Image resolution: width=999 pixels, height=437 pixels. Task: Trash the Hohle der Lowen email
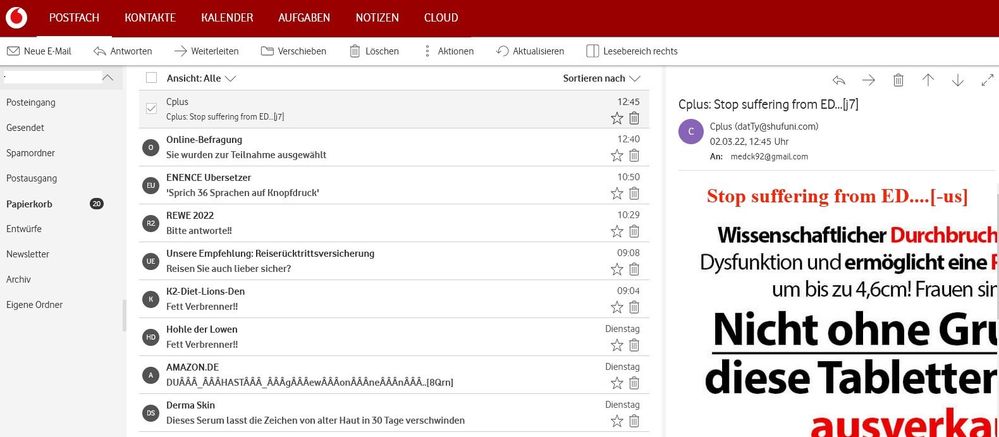(x=634, y=345)
